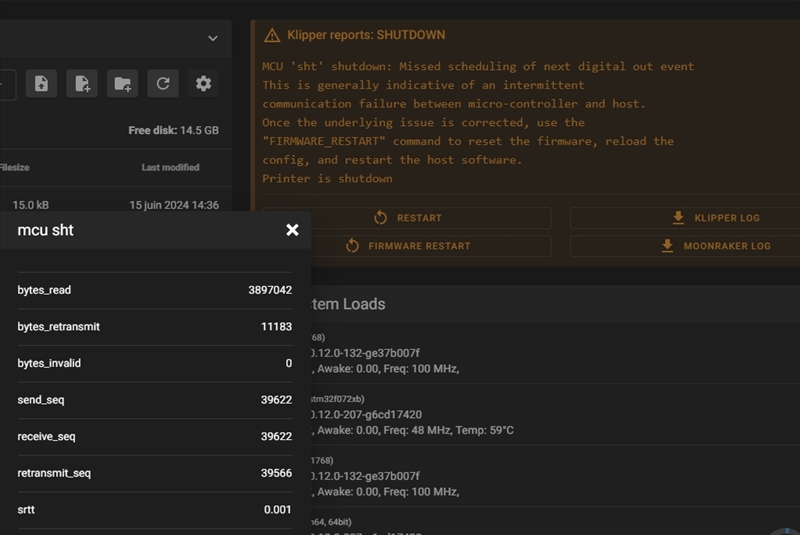This screenshot has height=535, width=800.
Task: Click the upload file icon
Action: [x=41, y=84]
